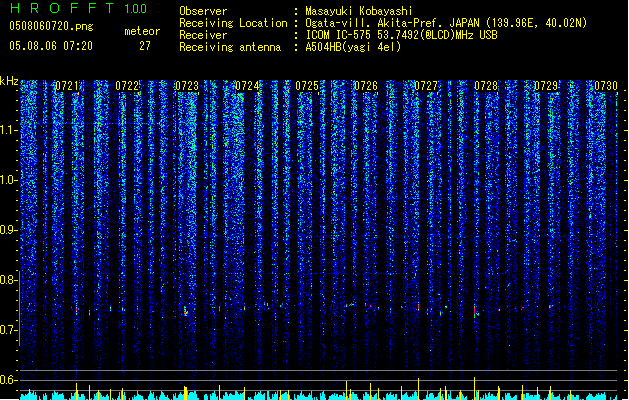This screenshot has height=400, width=629.
Task: Click the HROFFT 1.0.0 title text
Action: tap(78, 8)
